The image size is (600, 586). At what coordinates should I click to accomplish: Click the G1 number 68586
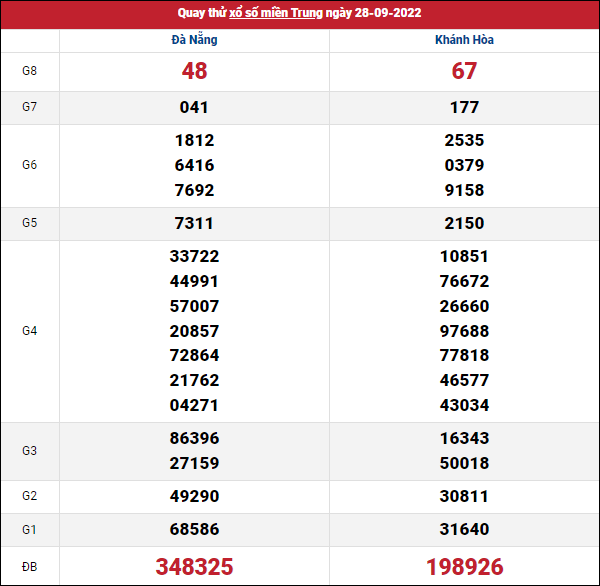(x=194, y=529)
